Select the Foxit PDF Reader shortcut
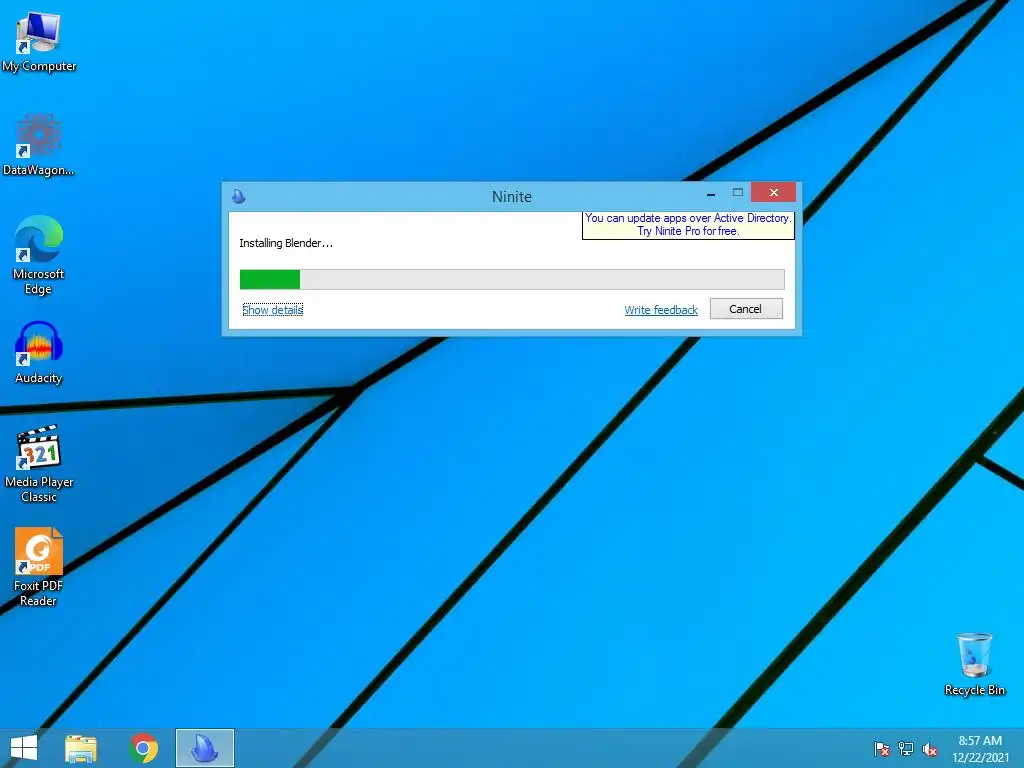 [x=39, y=567]
